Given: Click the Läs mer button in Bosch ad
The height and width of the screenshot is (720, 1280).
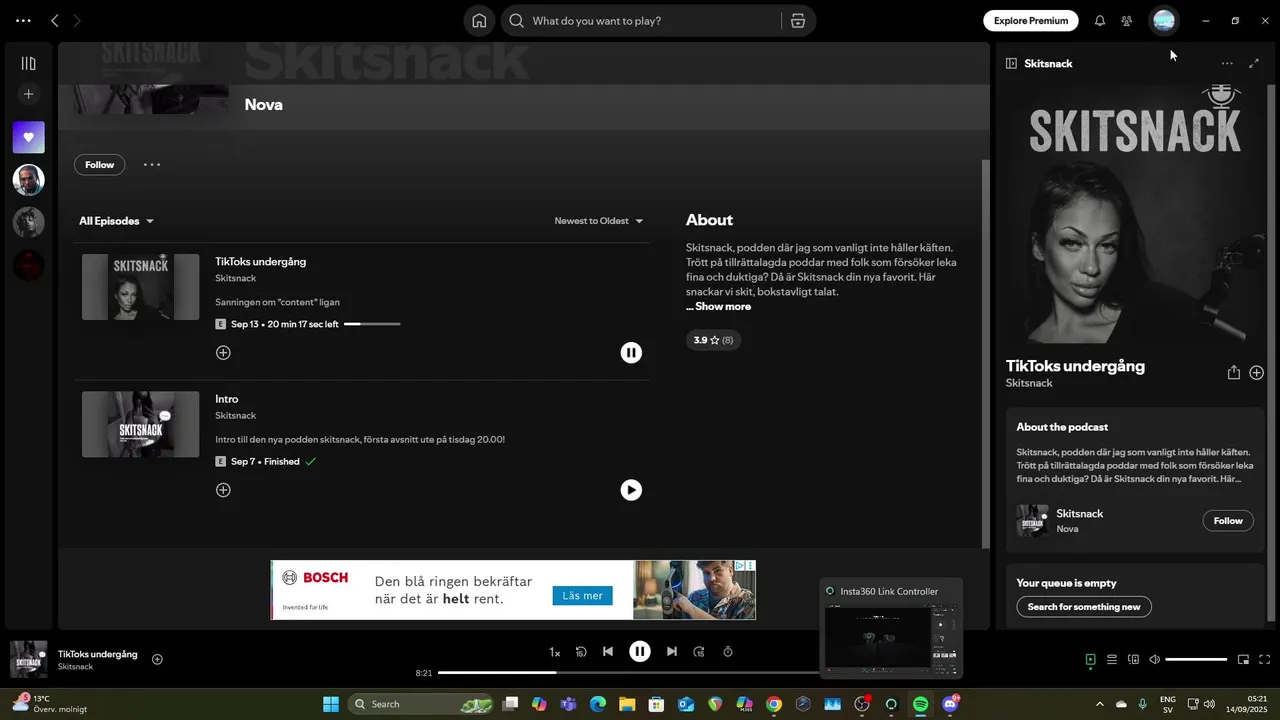Looking at the screenshot, I should [x=582, y=595].
